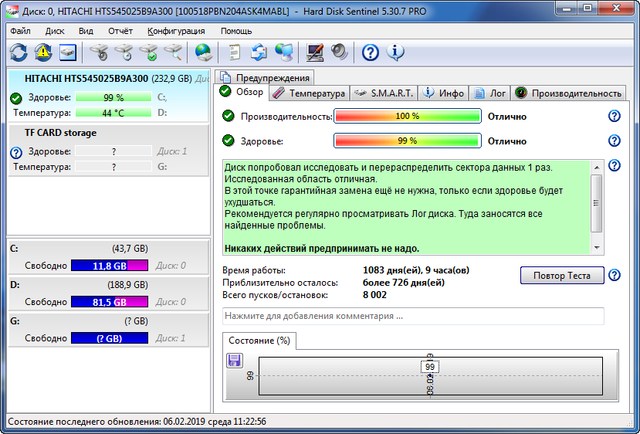Image resolution: width=640 pixels, height=434 pixels.
Task: Open the Отчёт menu
Action: [120, 31]
